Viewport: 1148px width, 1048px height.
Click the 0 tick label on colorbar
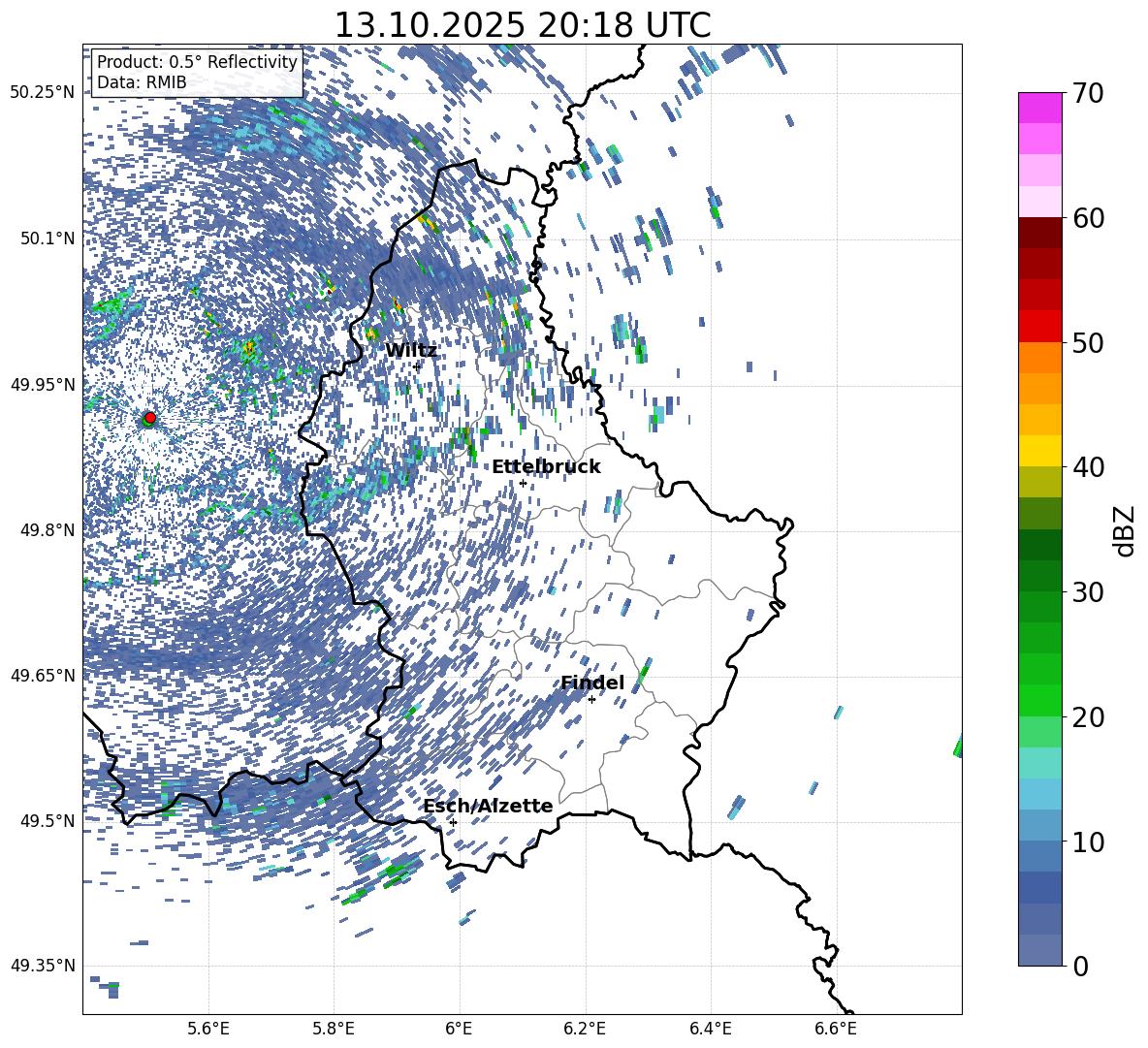tap(1081, 966)
